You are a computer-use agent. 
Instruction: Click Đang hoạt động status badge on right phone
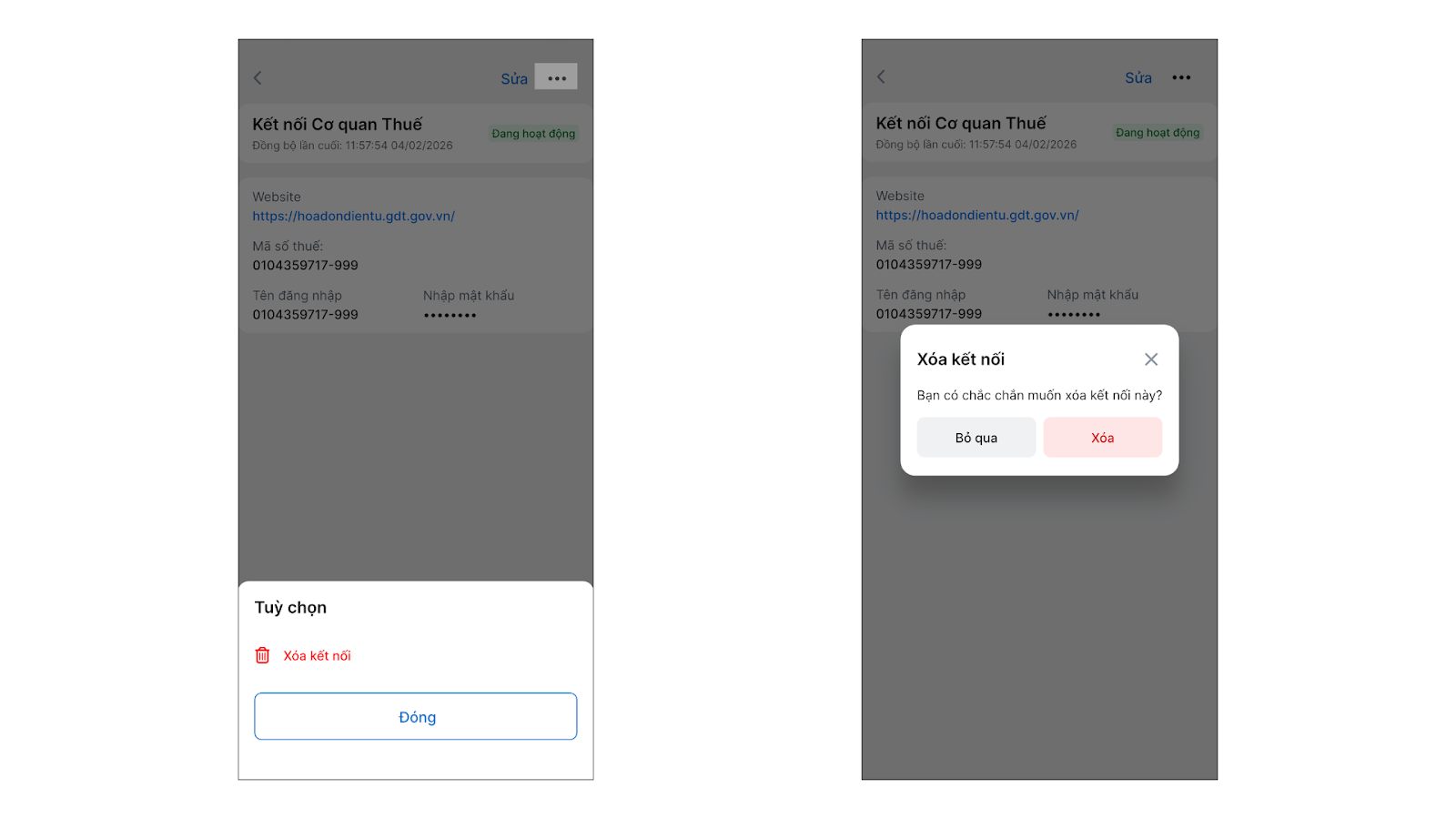point(1158,133)
